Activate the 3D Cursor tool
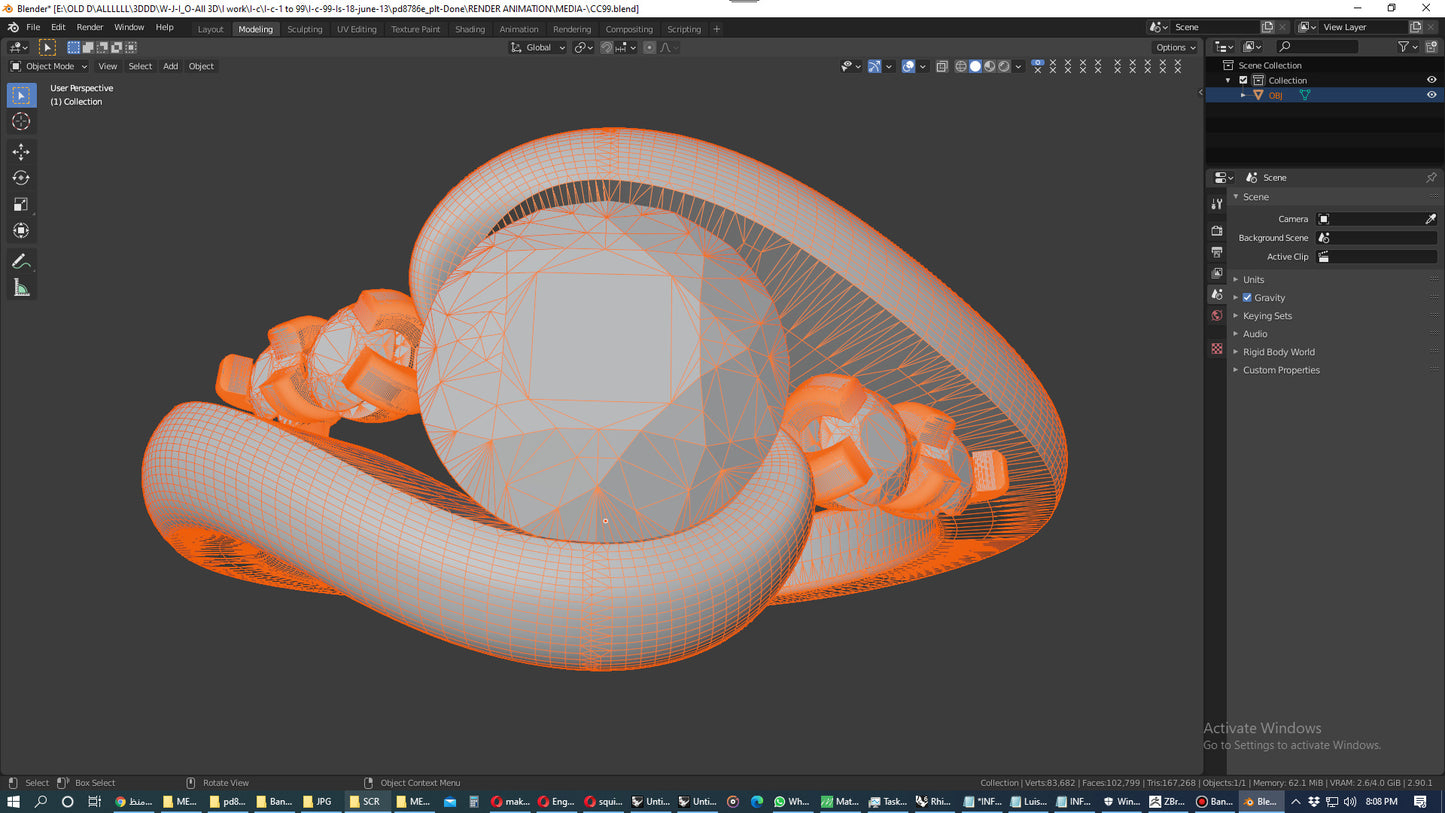The width and height of the screenshot is (1445, 813). (21, 121)
